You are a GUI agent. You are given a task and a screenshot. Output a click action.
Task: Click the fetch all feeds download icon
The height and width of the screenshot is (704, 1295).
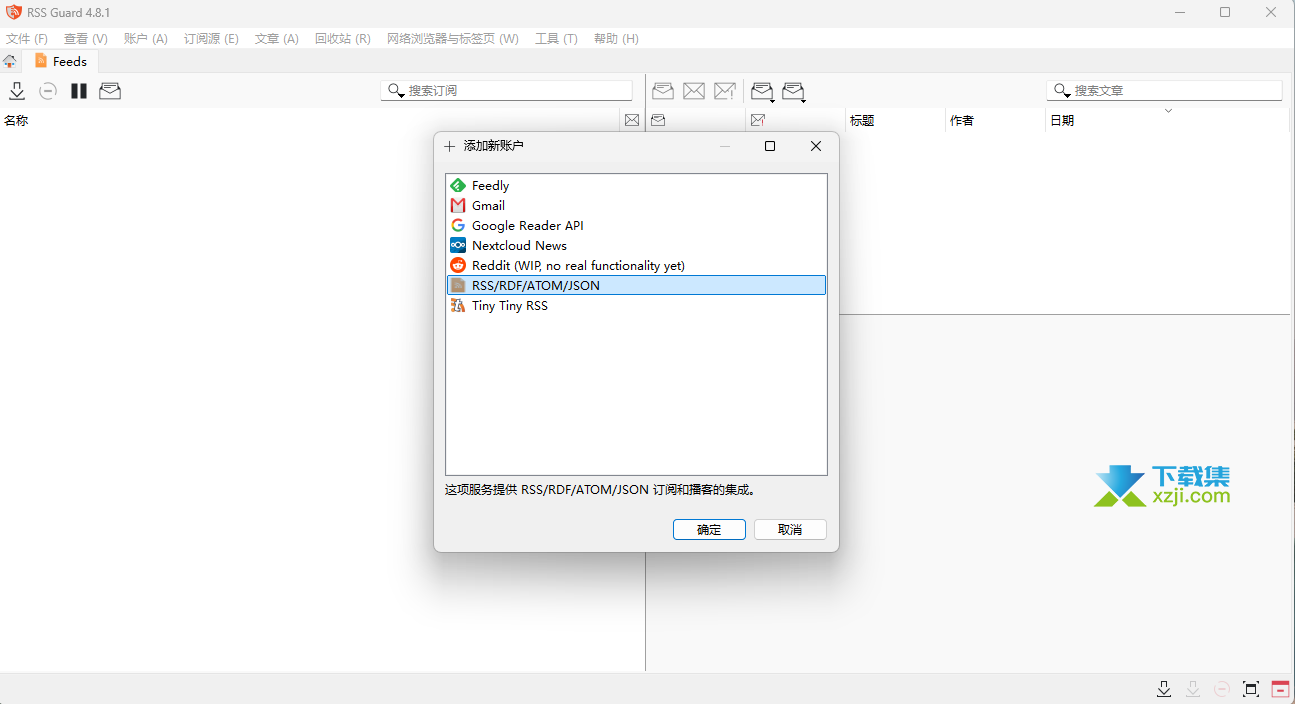17,91
